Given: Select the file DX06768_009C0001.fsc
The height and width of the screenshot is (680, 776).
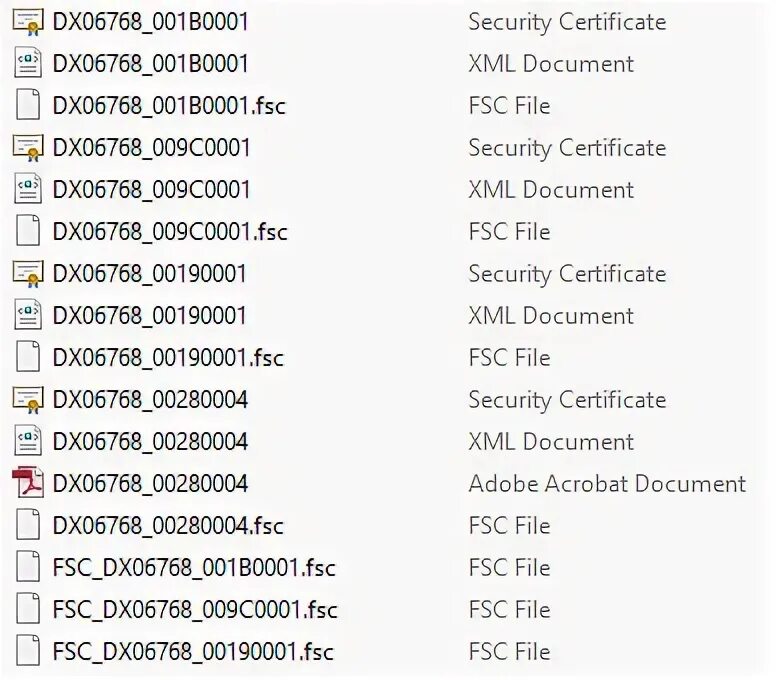Looking at the screenshot, I should [x=170, y=232].
